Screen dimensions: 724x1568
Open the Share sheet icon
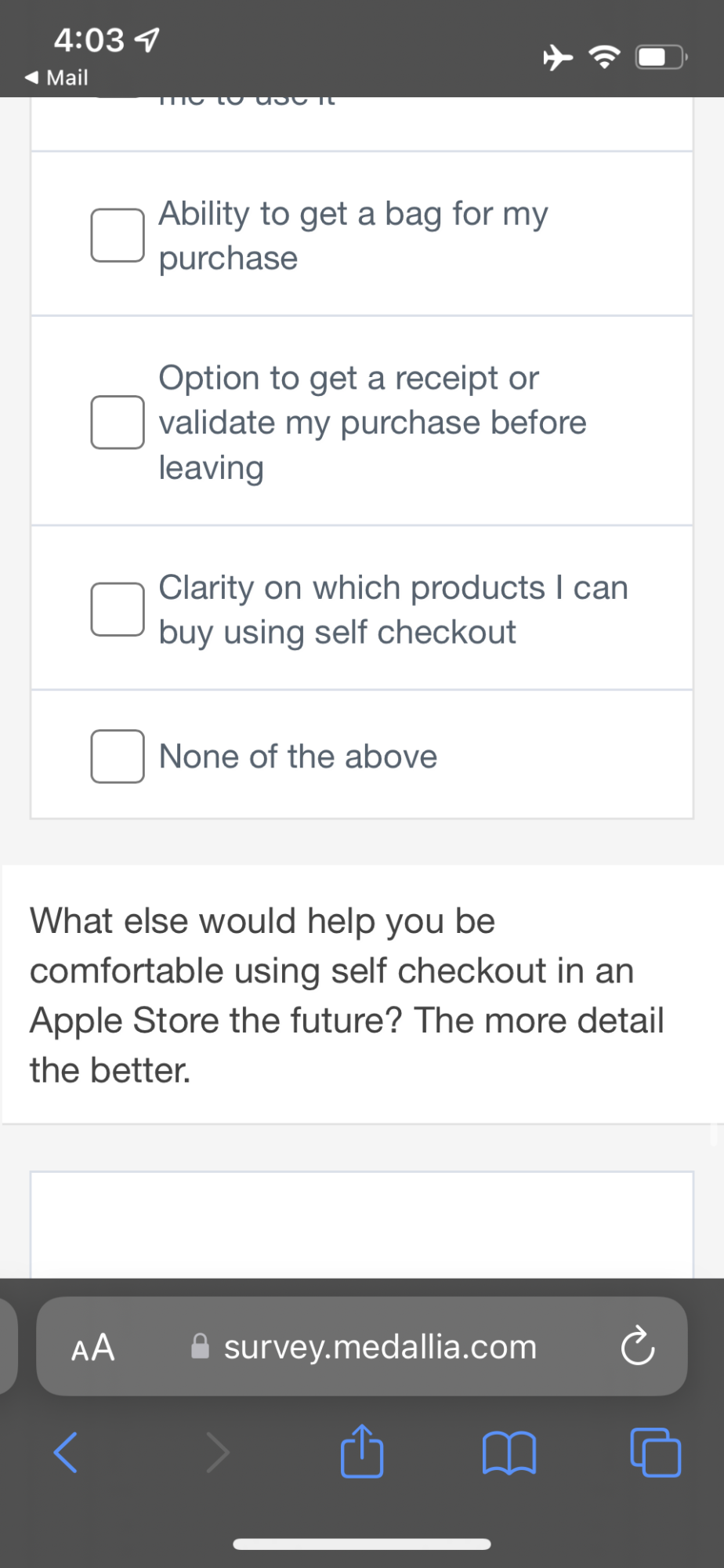[x=362, y=1451]
